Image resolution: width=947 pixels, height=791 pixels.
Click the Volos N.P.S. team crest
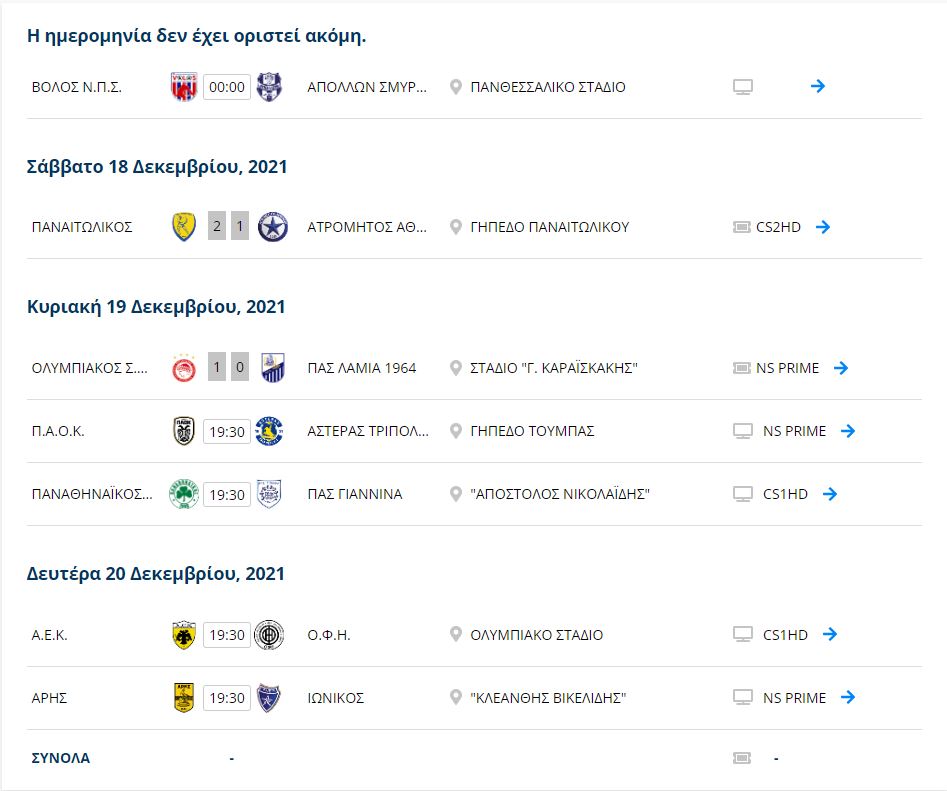tap(184, 87)
